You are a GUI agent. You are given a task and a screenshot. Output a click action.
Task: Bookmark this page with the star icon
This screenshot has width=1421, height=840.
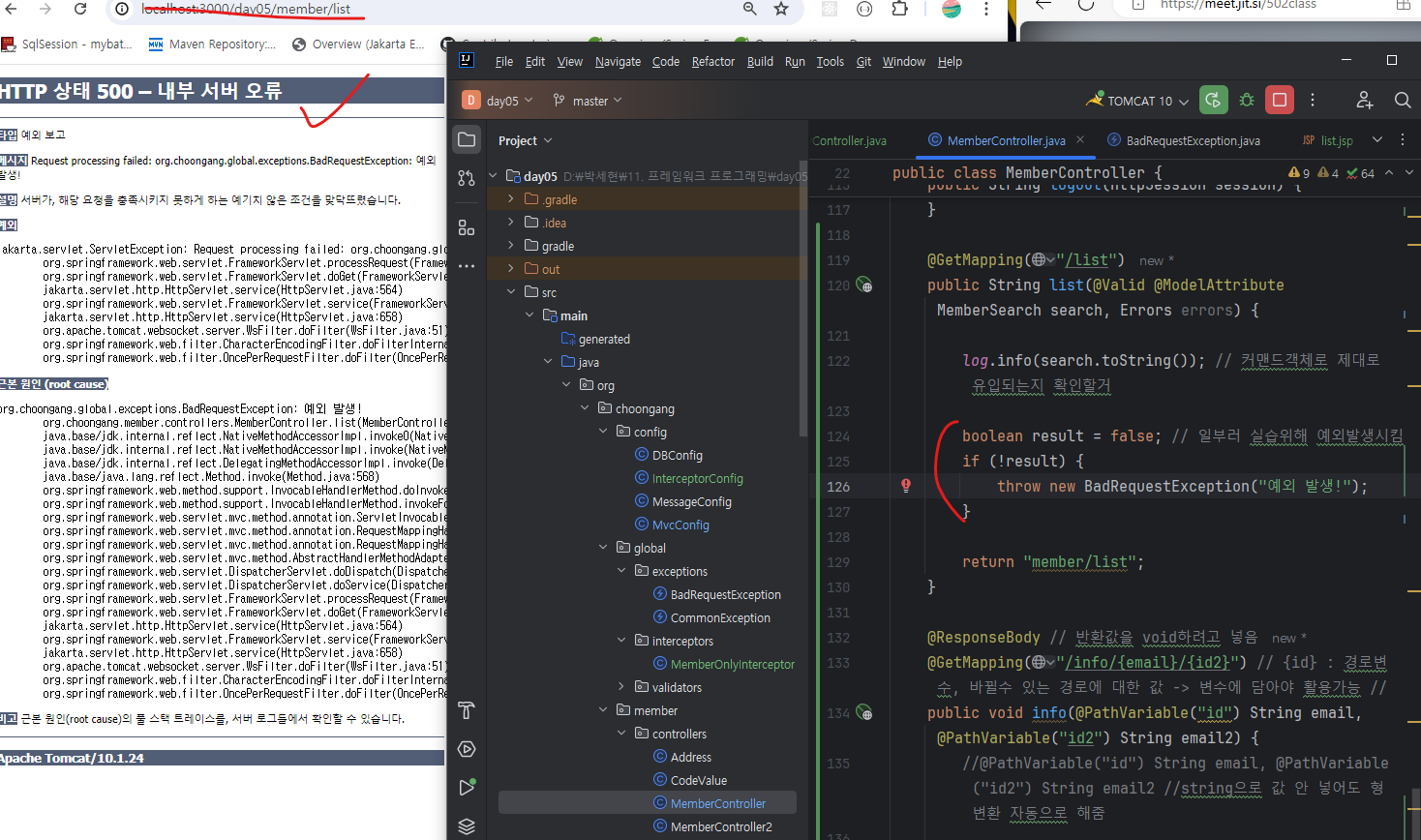click(781, 9)
